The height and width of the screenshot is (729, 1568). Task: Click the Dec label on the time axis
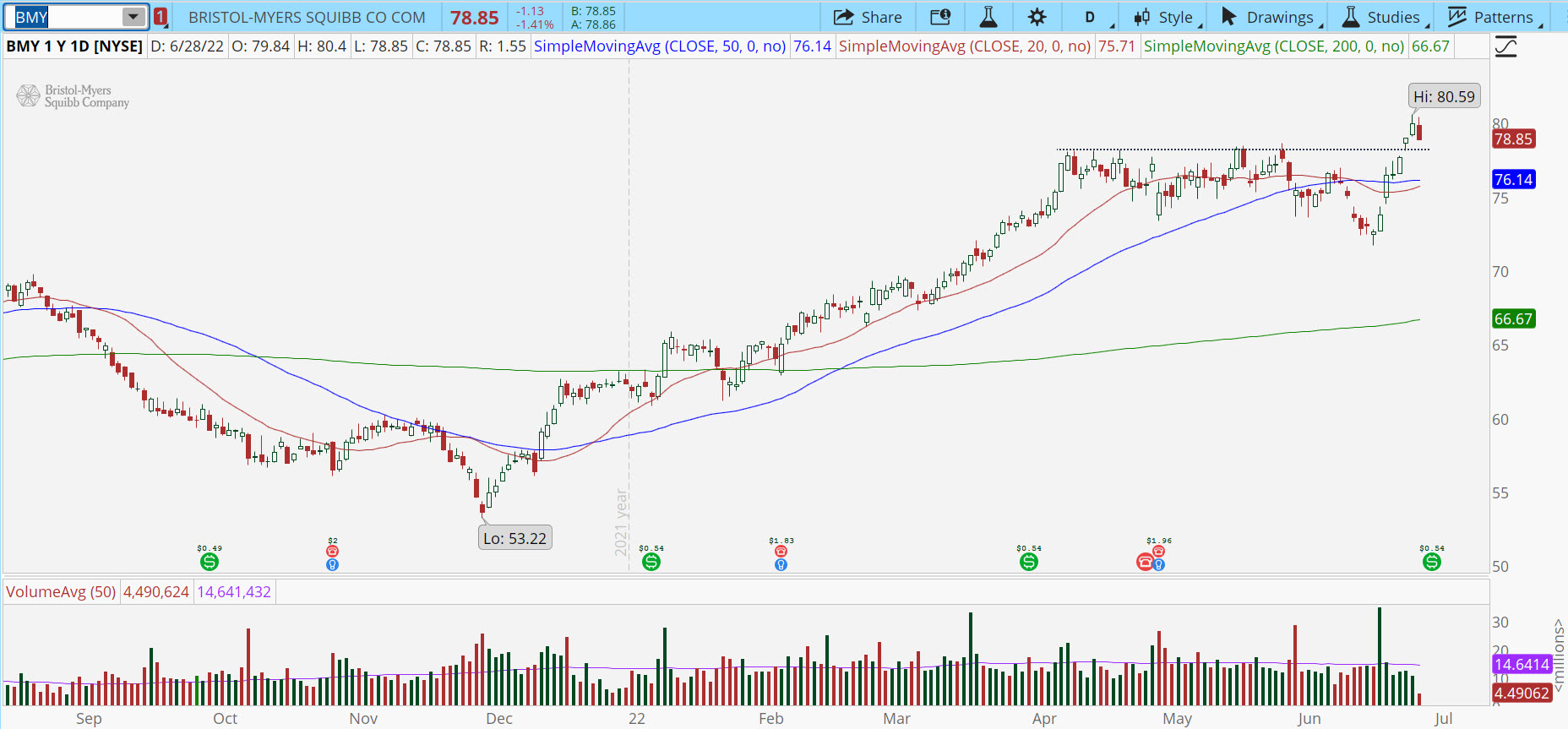(499, 718)
